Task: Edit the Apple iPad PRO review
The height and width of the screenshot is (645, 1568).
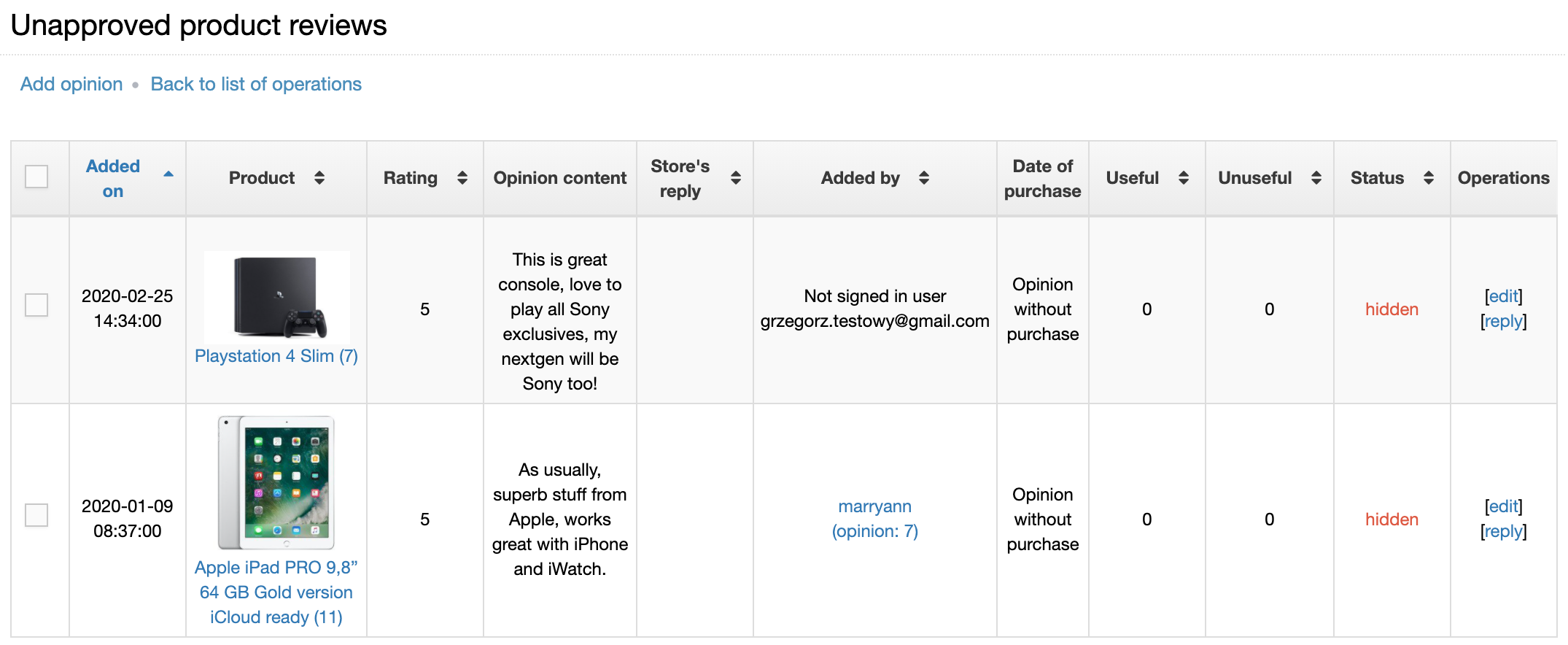Action: point(1504,506)
